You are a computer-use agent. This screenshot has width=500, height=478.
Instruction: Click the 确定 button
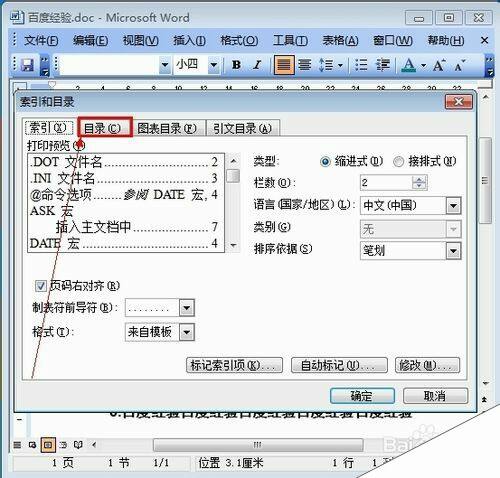[362, 396]
